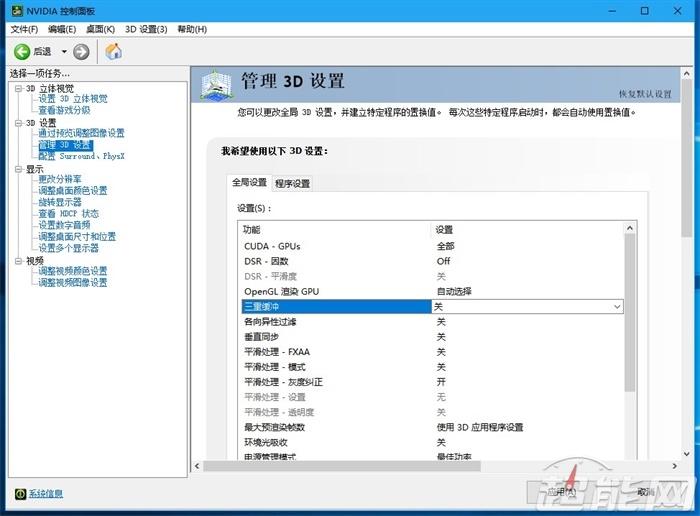Select the 最大预渲染帧数 row
The height and width of the screenshot is (516, 700).
coord(432,427)
